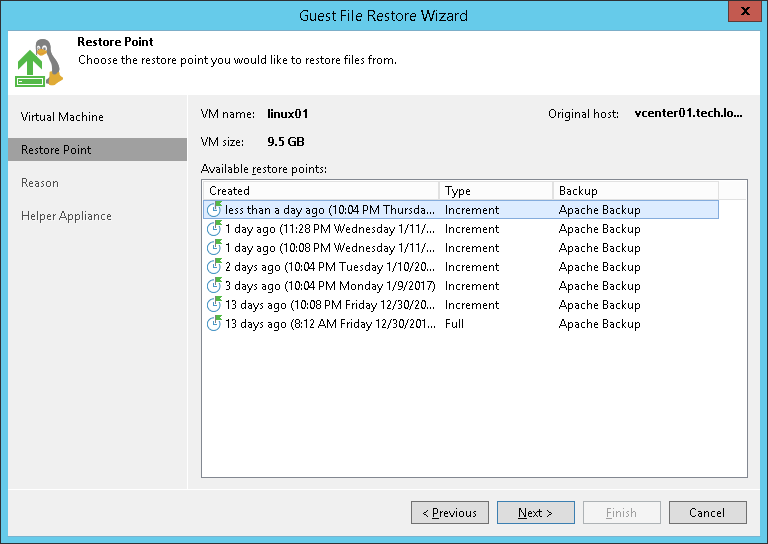Select '13 days ago (8:12 AM Friday' restore point
Viewport: 768px width, 544px height.
(x=461, y=324)
